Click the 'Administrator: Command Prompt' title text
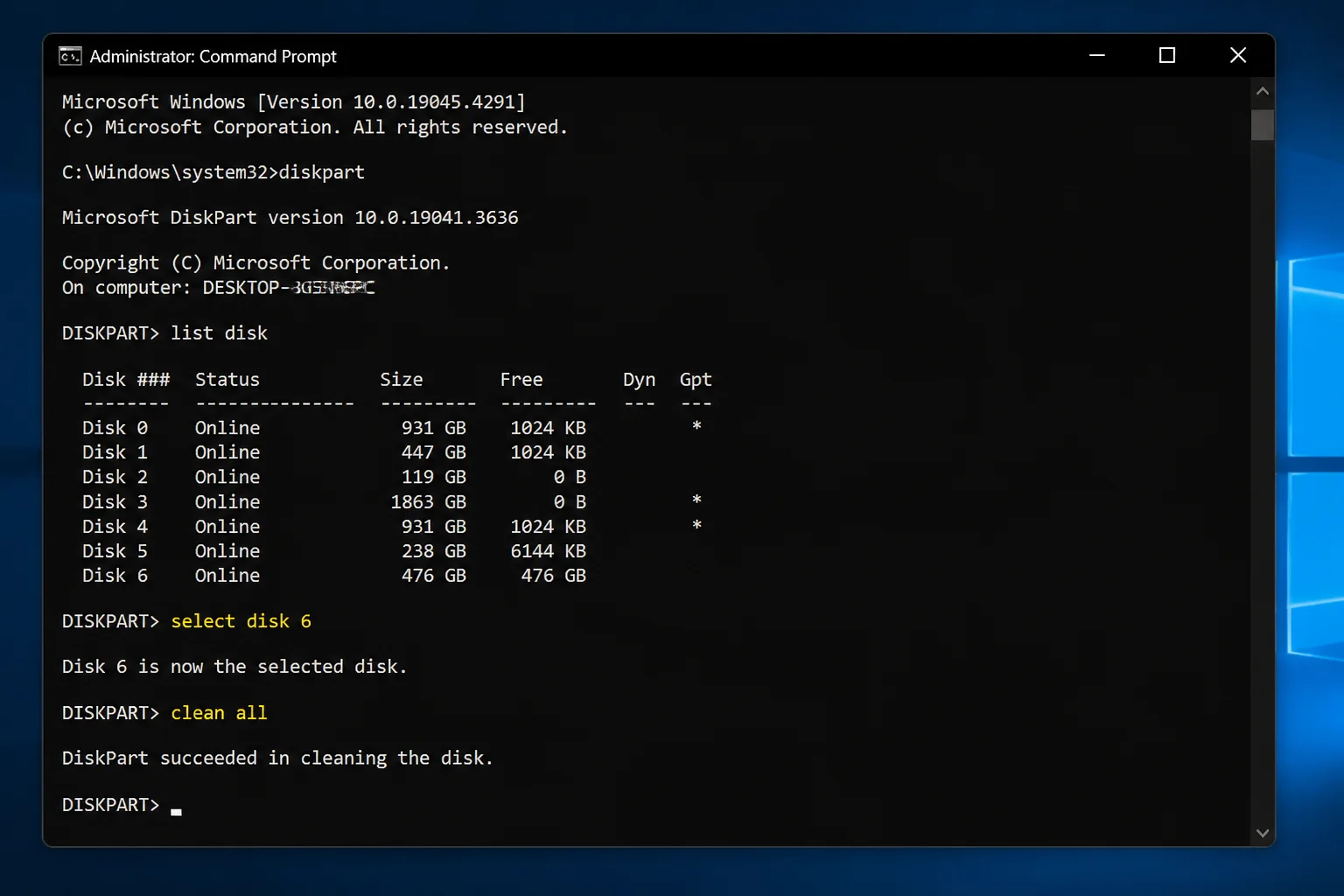1344x896 pixels. (x=213, y=56)
